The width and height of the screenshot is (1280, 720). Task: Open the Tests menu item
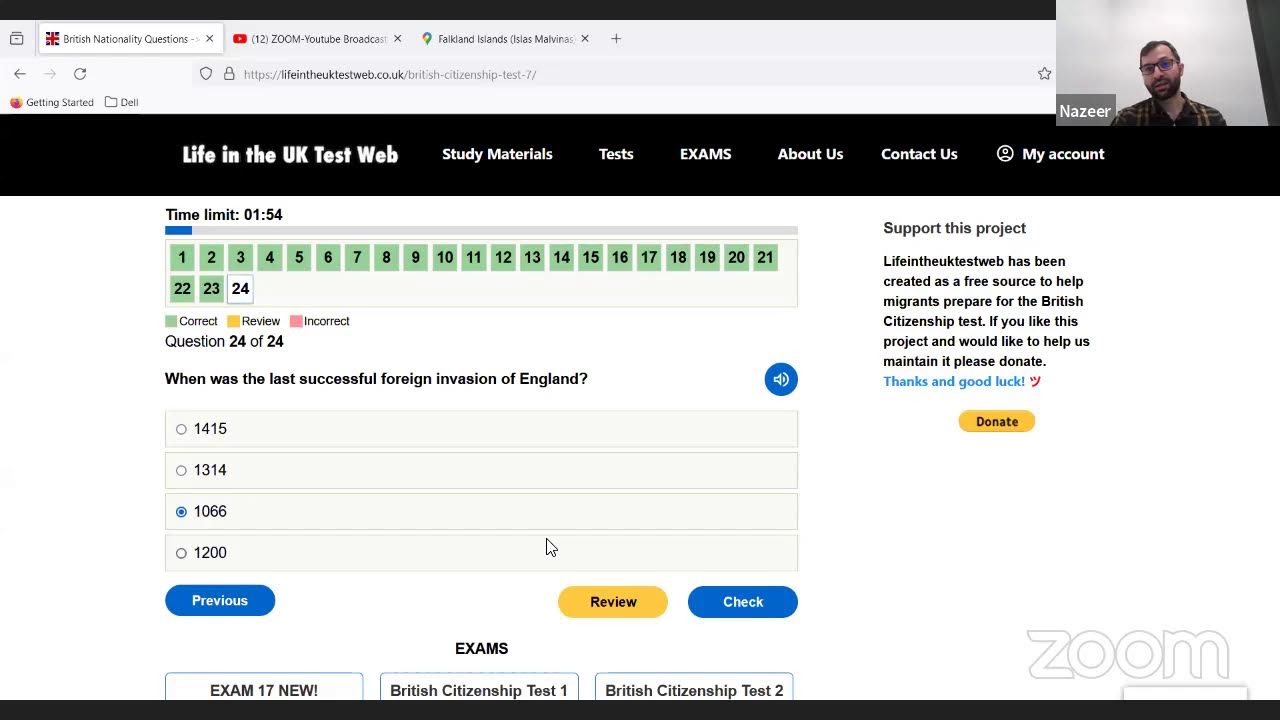(x=616, y=154)
